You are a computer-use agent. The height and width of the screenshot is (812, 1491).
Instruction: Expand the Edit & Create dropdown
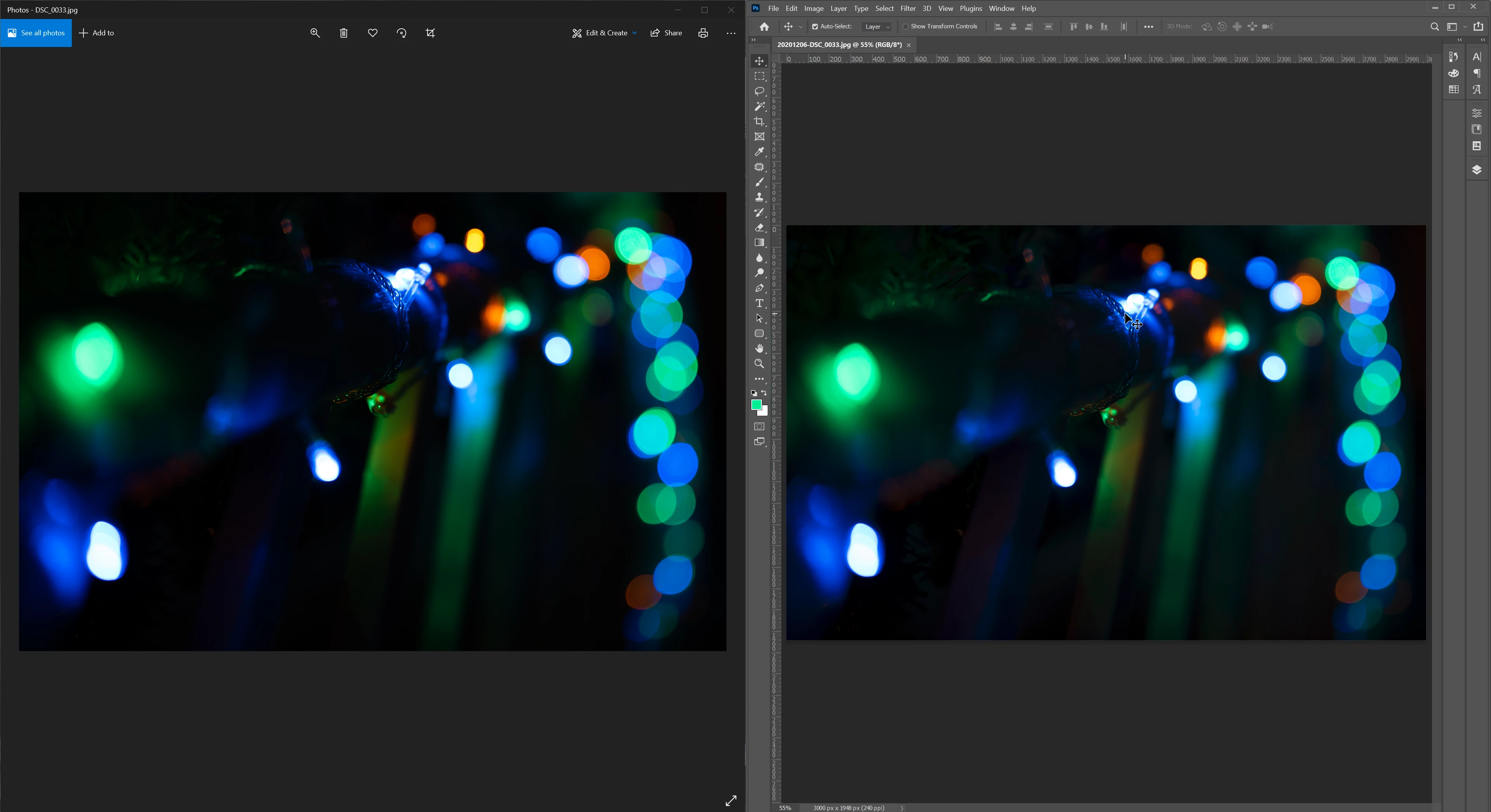[x=604, y=33]
